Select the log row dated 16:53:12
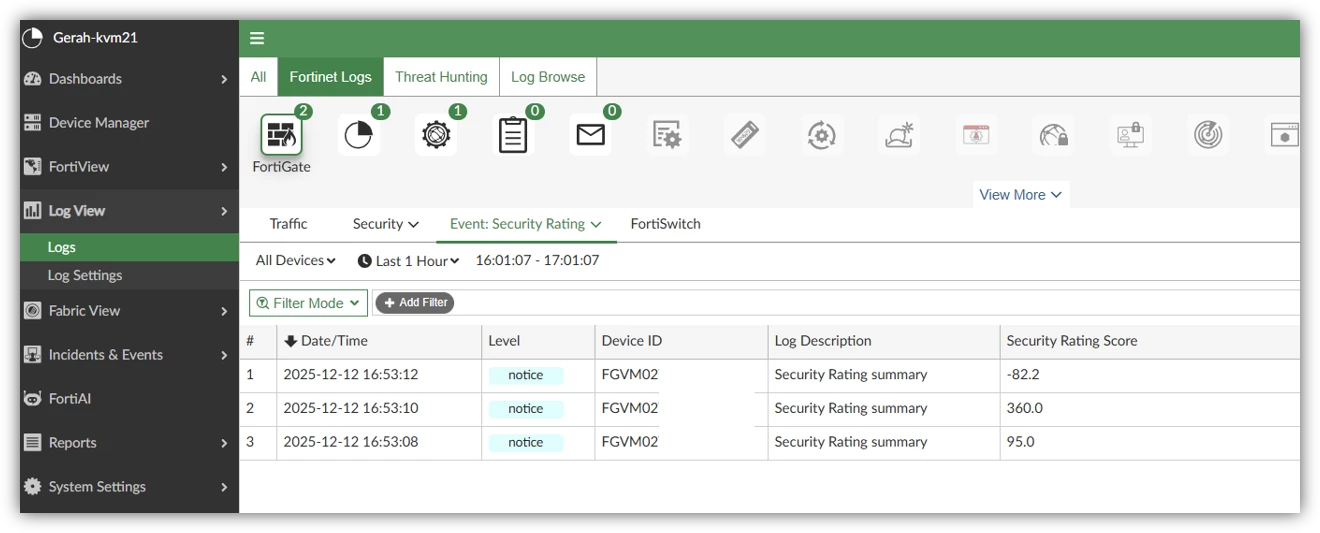Viewport: 1320px width, 533px height. click(x=769, y=375)
